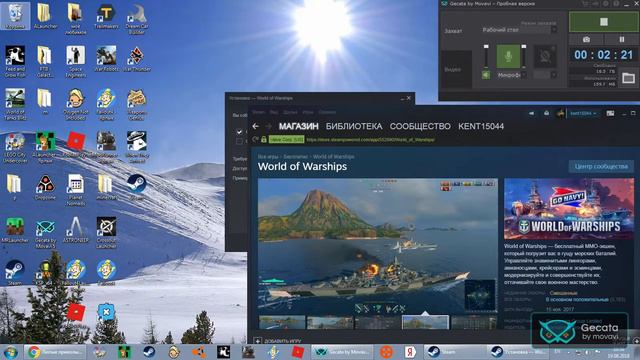The image size is (640, 360).
Task: Adjust the system sound volume slider in Gecata
Action: pyautogui.click(x=486, y=56)
